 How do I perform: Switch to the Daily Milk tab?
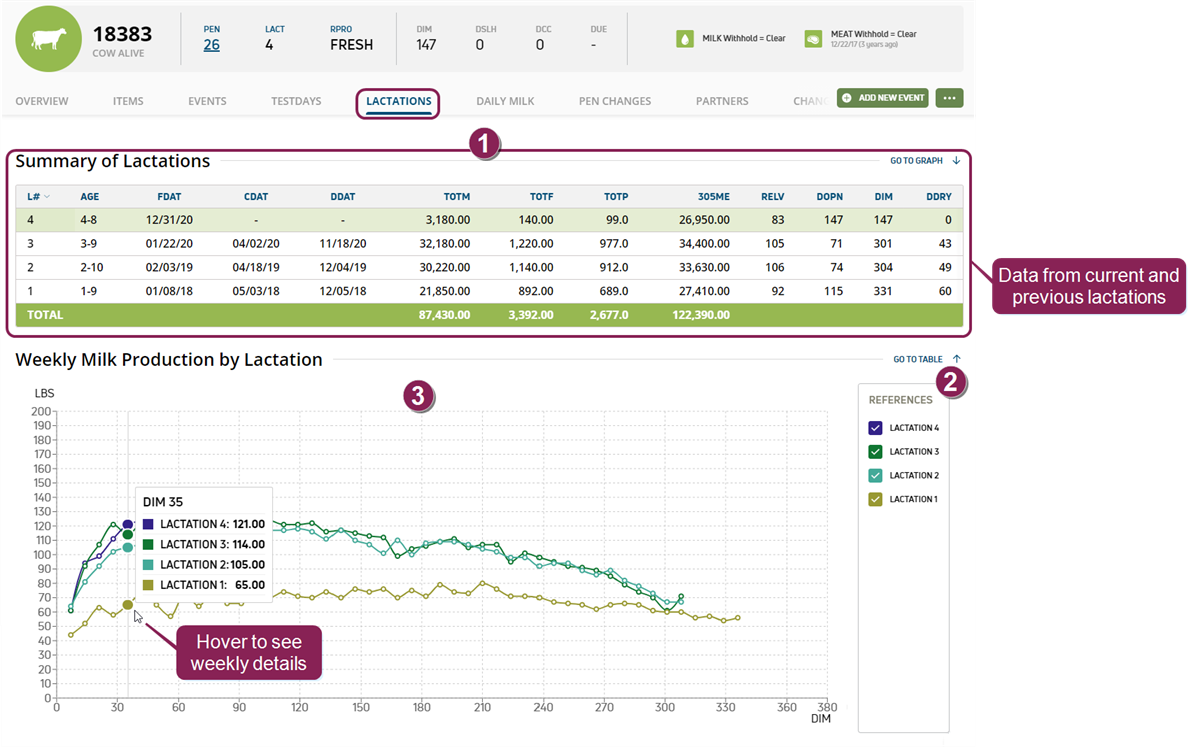coord(505,101)
